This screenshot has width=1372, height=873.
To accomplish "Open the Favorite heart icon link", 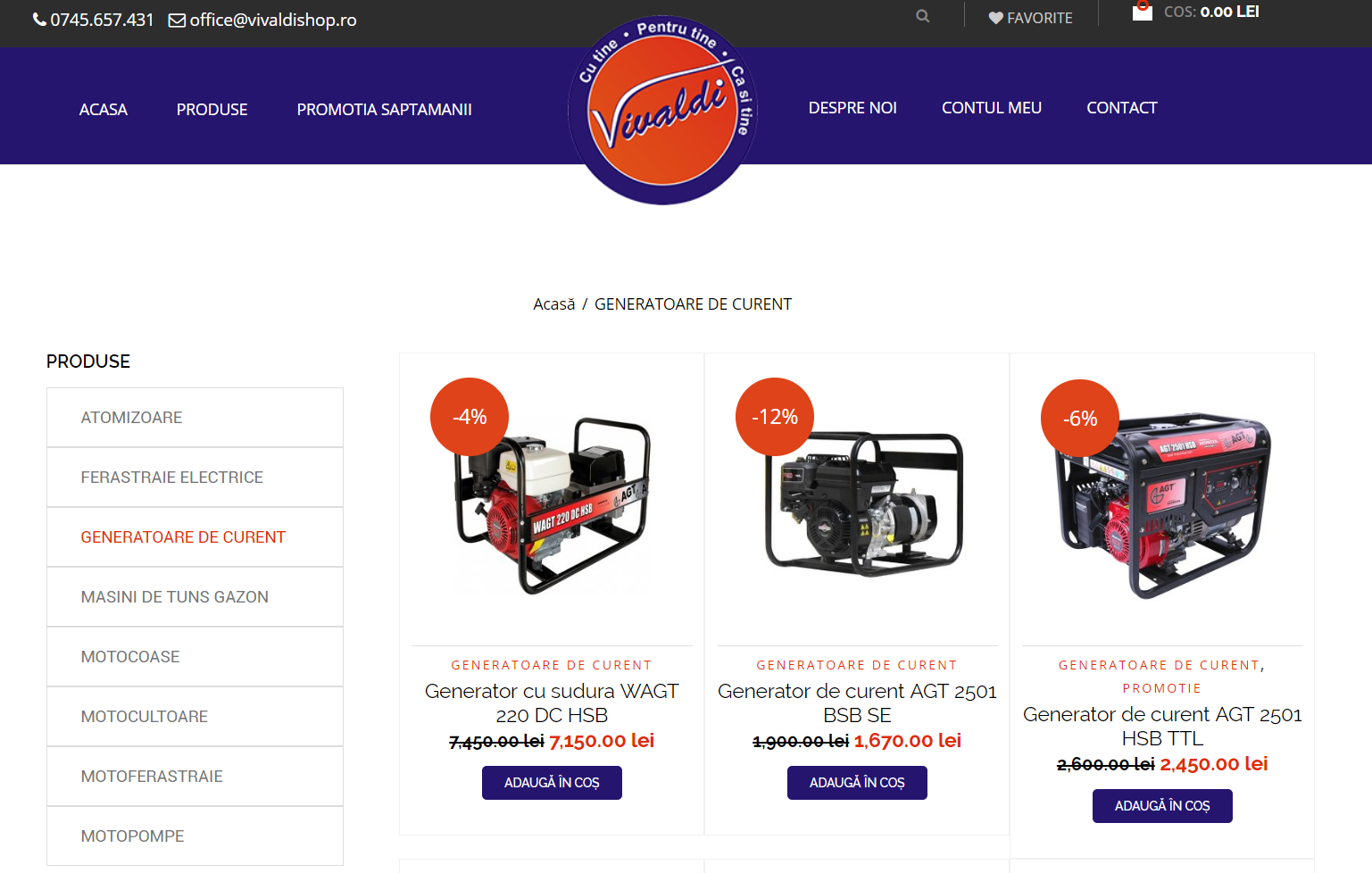I will (x=995, y=18).
